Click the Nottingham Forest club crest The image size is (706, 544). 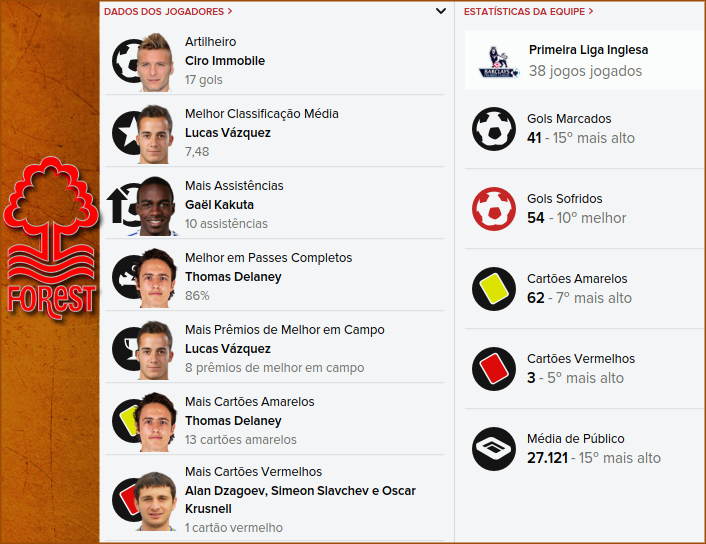[52, 238]
